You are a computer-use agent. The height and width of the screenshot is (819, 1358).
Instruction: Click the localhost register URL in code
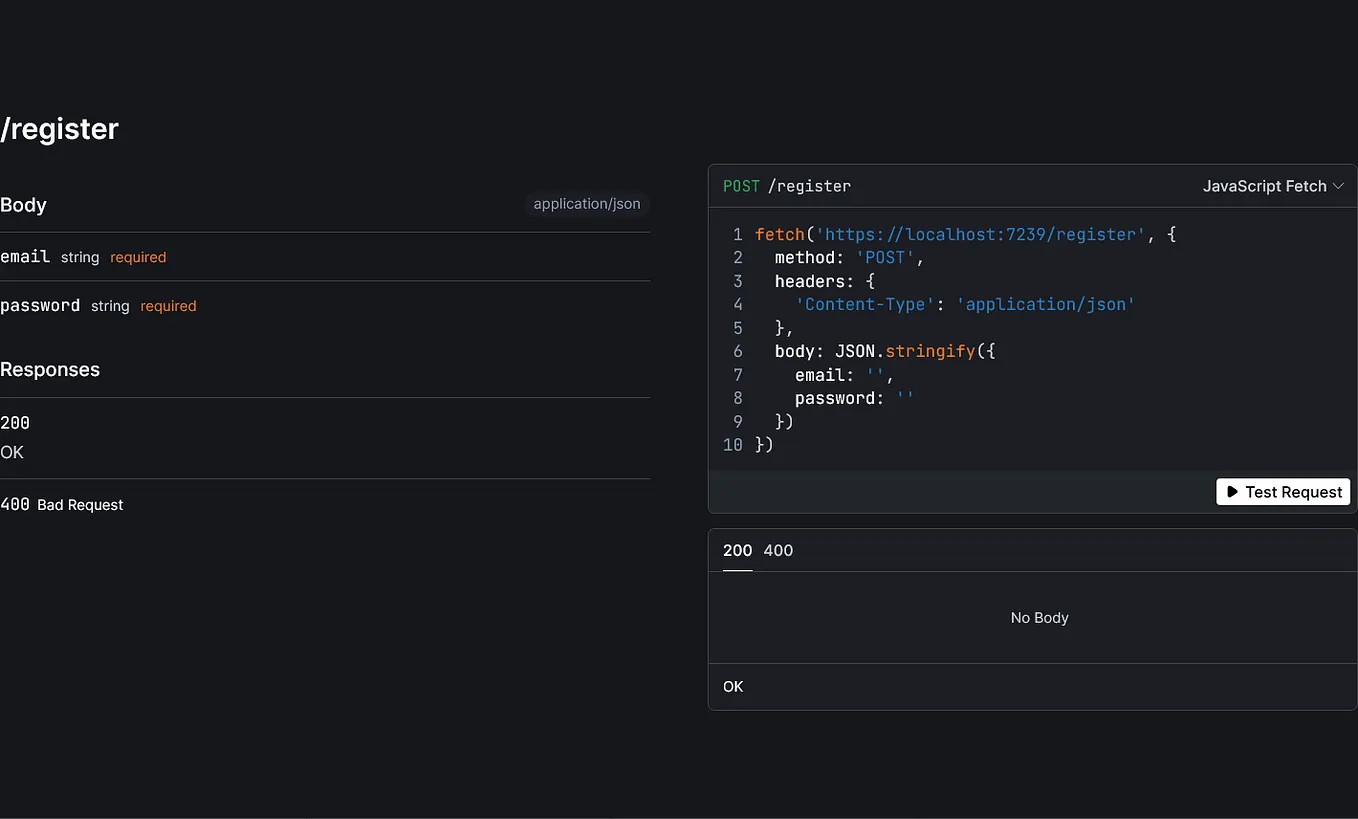pos(981,234)
